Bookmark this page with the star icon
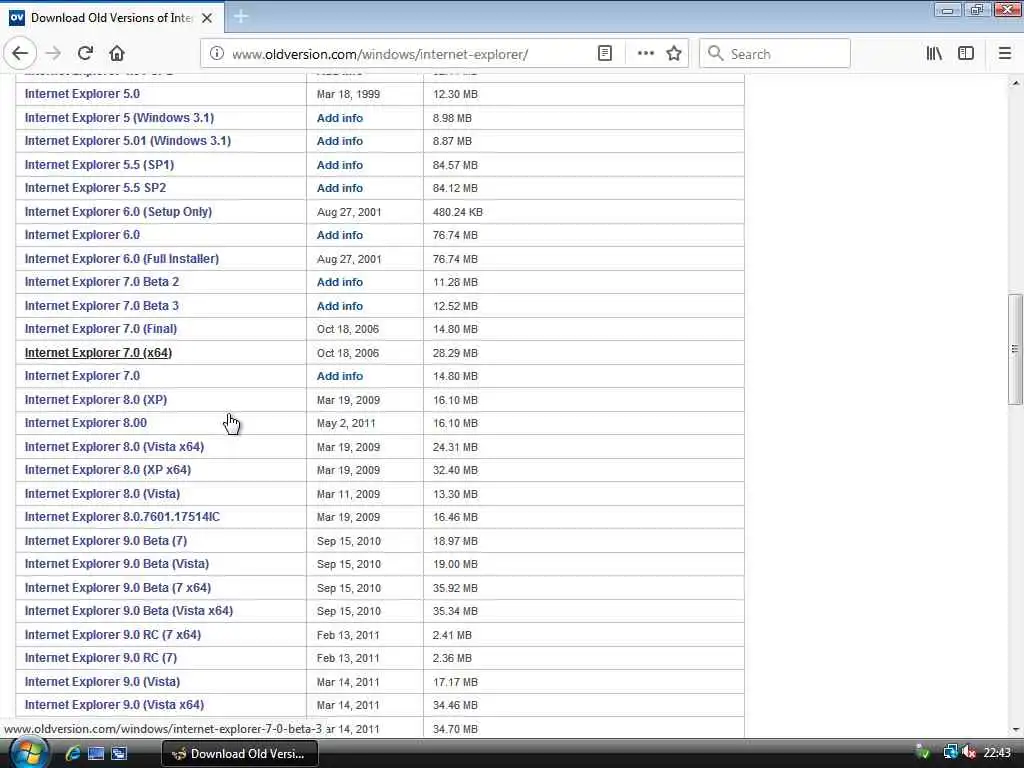1024x768 pixels. [674, 54]
